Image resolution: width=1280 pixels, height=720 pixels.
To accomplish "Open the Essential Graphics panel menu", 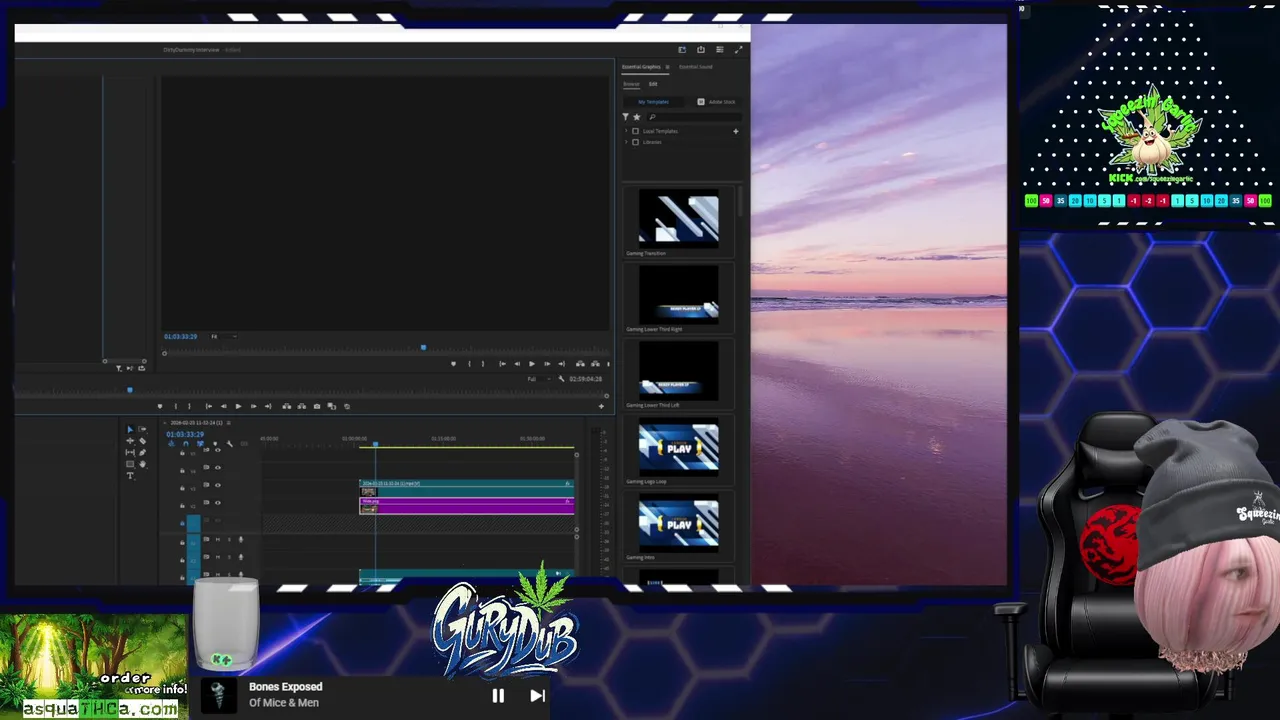I will 667,67.
